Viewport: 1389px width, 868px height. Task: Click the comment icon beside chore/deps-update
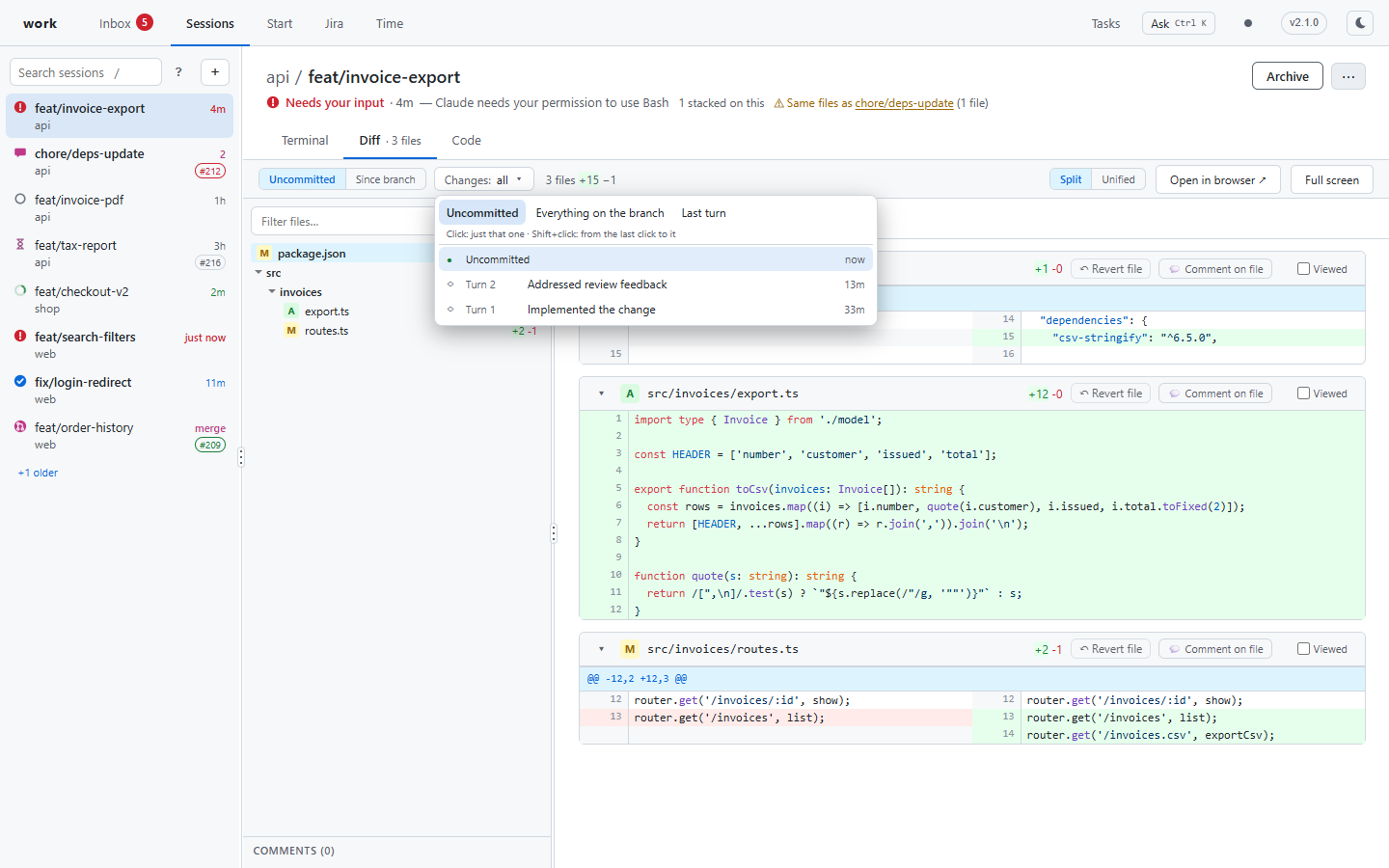pyautogui.click(x=20, y=153)
